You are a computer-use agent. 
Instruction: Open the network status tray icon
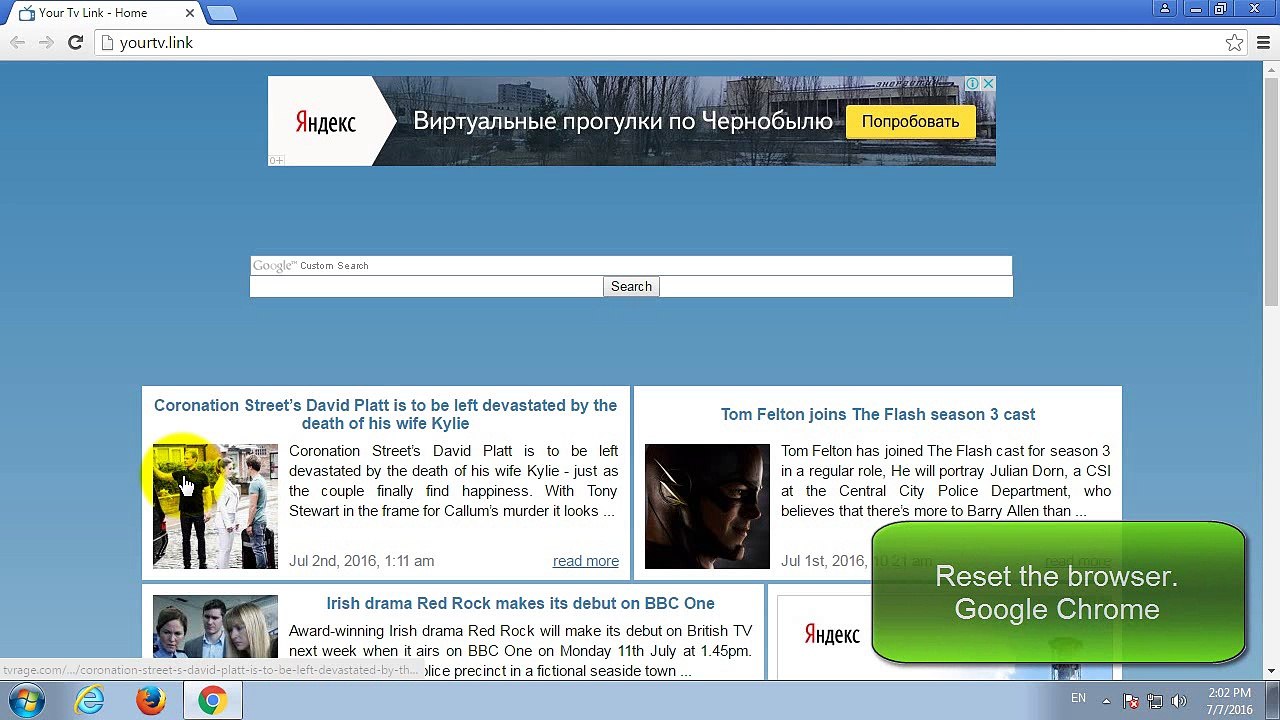point(1154,701)
